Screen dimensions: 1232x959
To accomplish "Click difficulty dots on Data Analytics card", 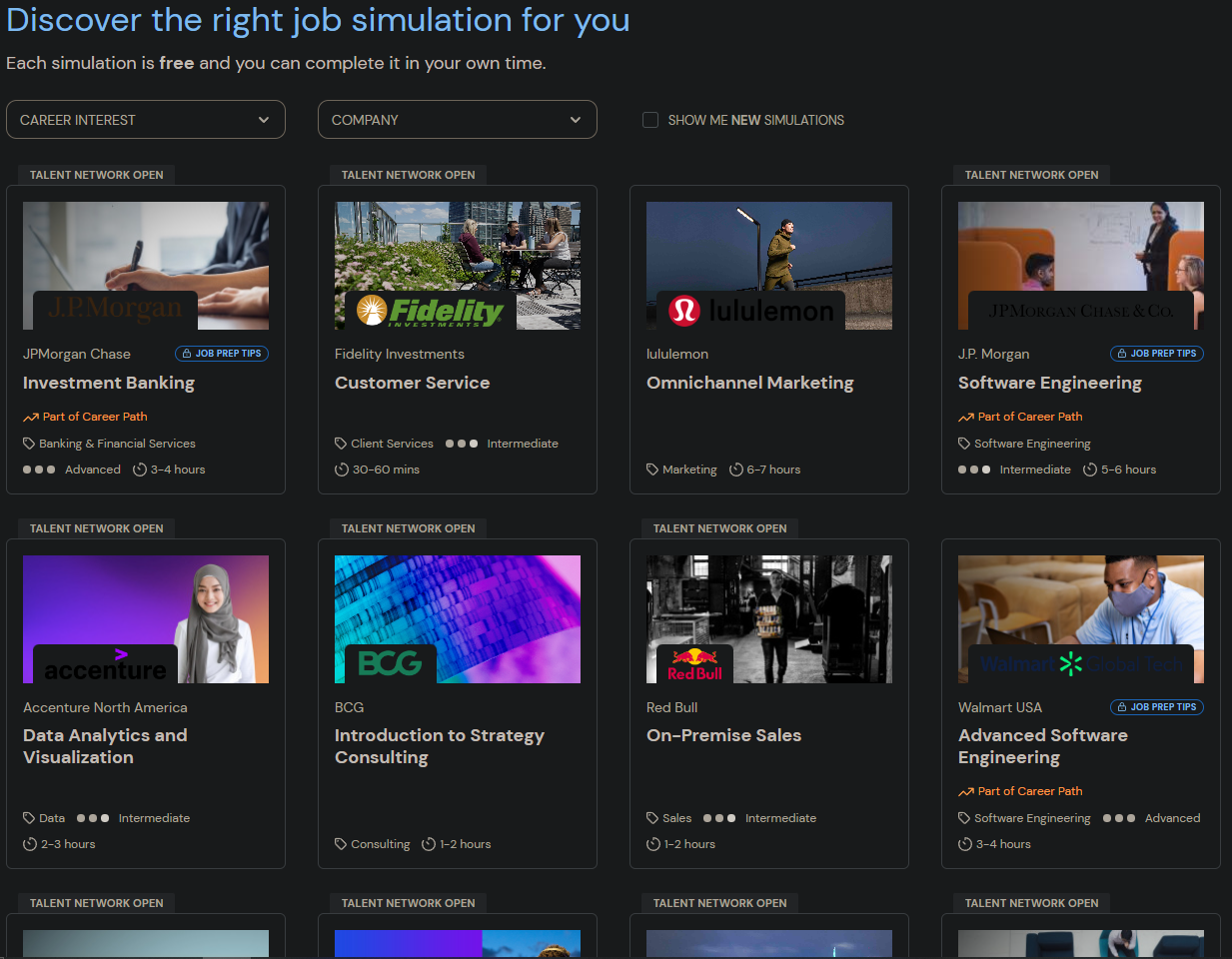I will tap(93, 818).
